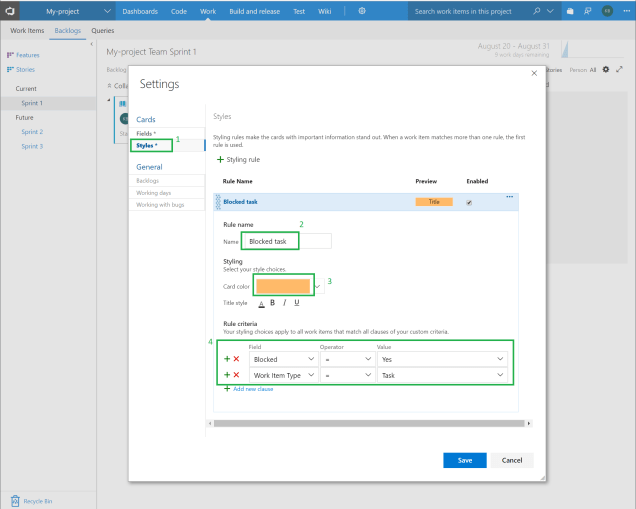
Task: Open the Blocked field dropdown
Action: tap(281, 358)
